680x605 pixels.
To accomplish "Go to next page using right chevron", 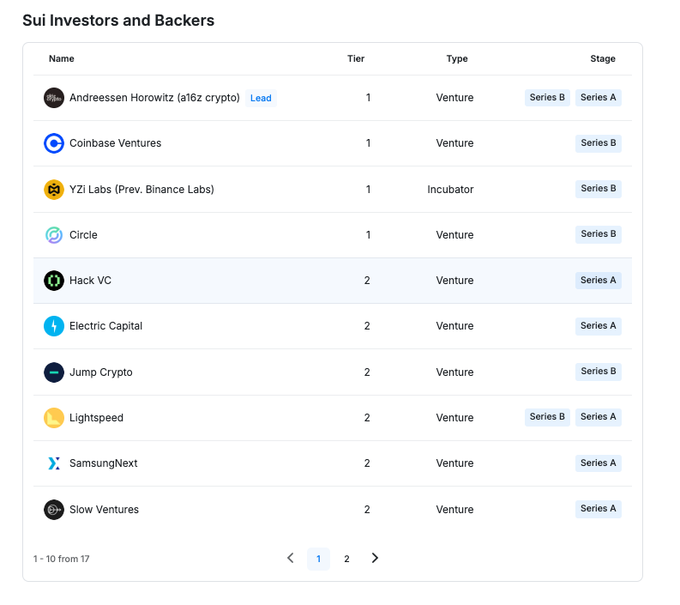I will tap(375, 558).
